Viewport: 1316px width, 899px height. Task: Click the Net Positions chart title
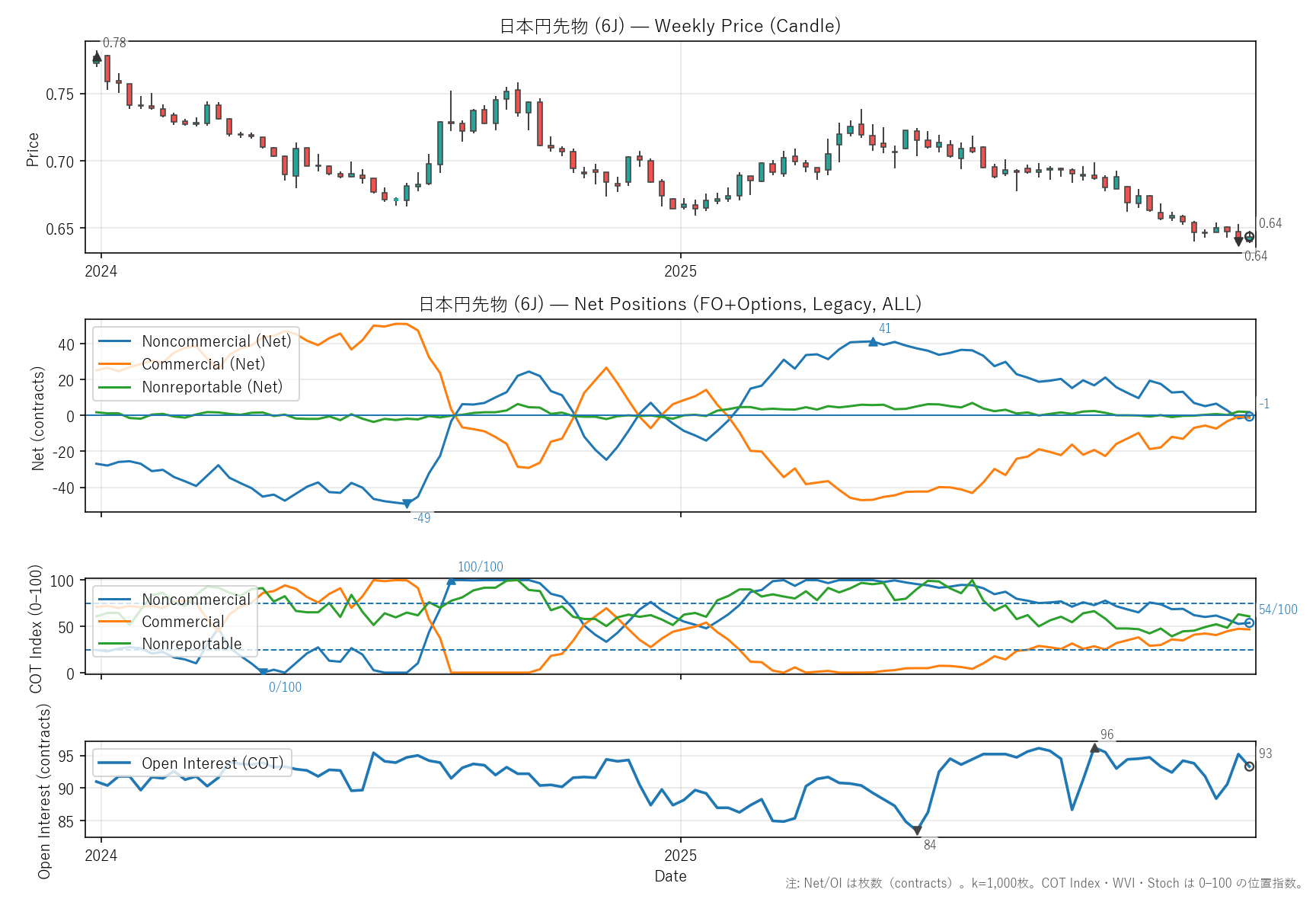(x=670, y=304)
